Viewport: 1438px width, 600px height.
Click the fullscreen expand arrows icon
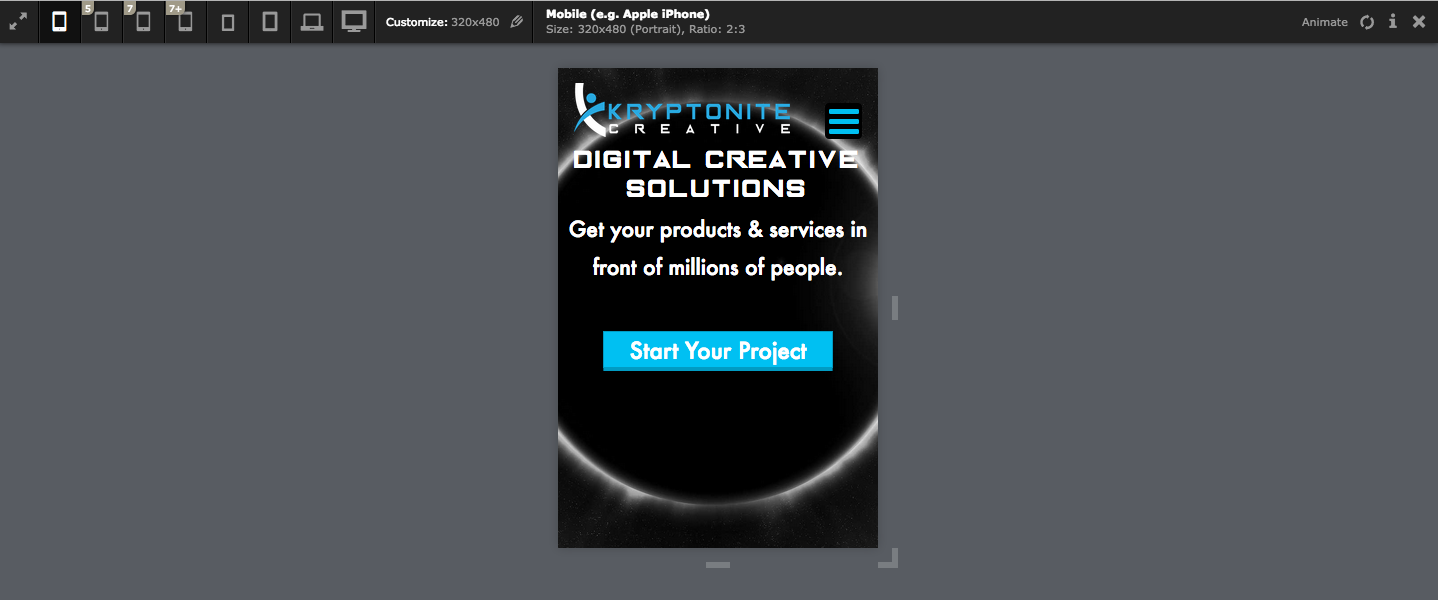[18, 21]
